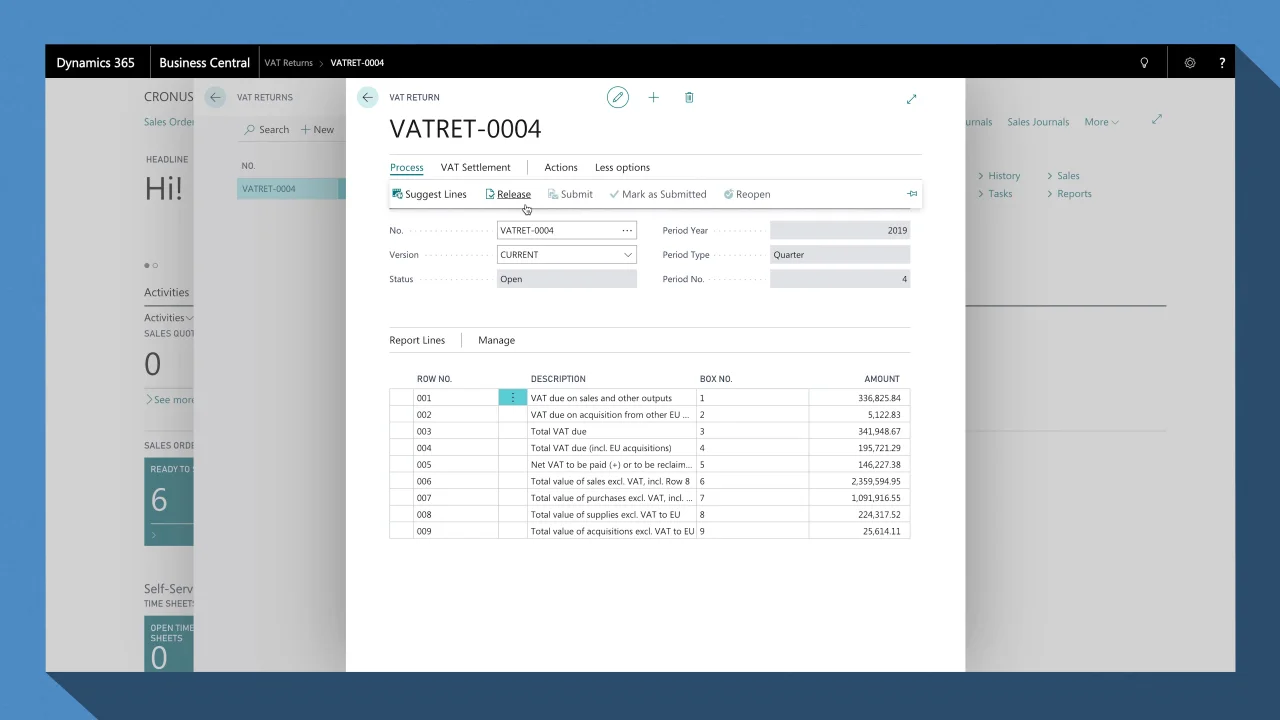Click Suggest Lines action
This screenshot has height=720, width=1280.
[429, 194]
